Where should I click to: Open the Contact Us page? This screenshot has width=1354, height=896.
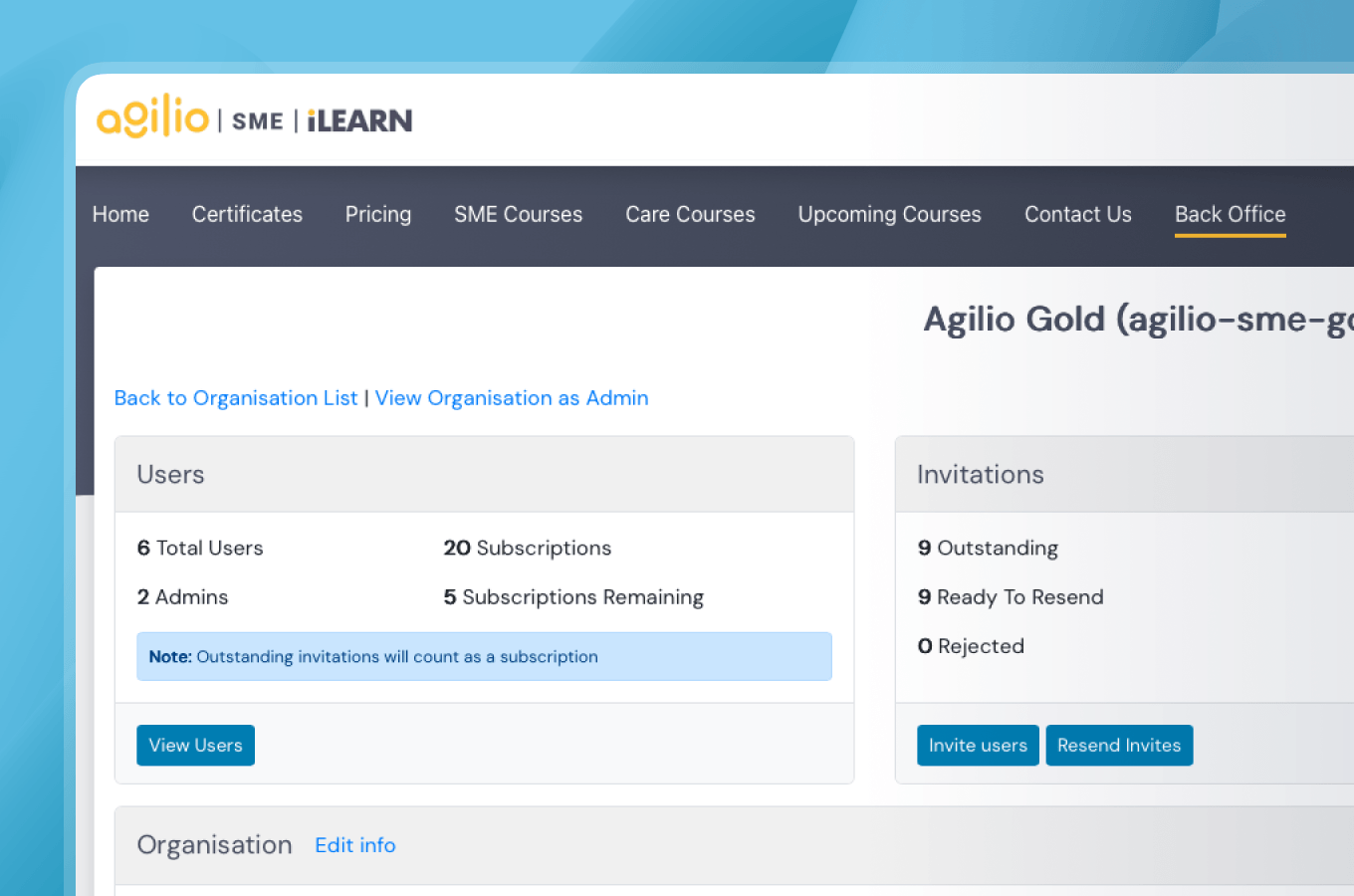point(1078,214)
